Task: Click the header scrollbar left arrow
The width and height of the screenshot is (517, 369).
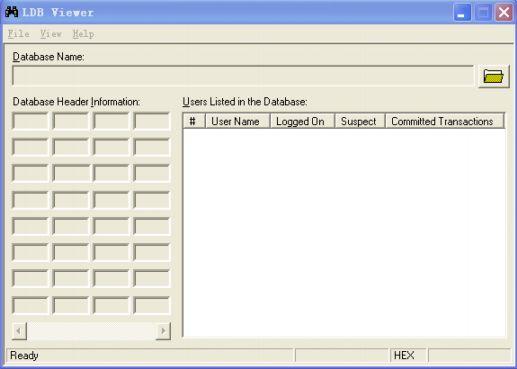Action: click(x=19, y=331)
